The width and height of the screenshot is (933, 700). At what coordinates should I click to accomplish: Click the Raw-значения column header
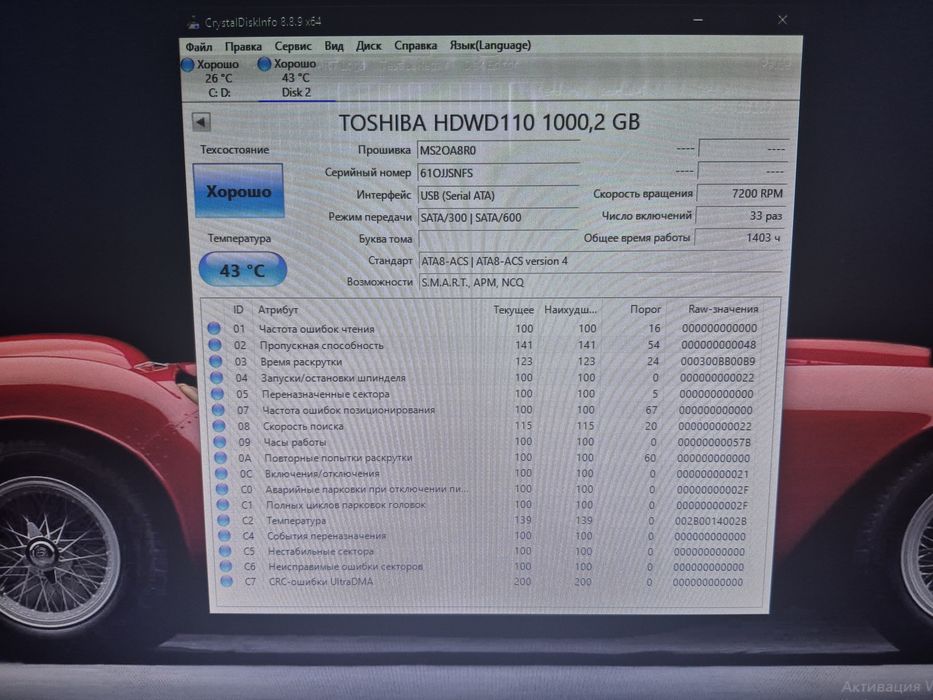723,309
